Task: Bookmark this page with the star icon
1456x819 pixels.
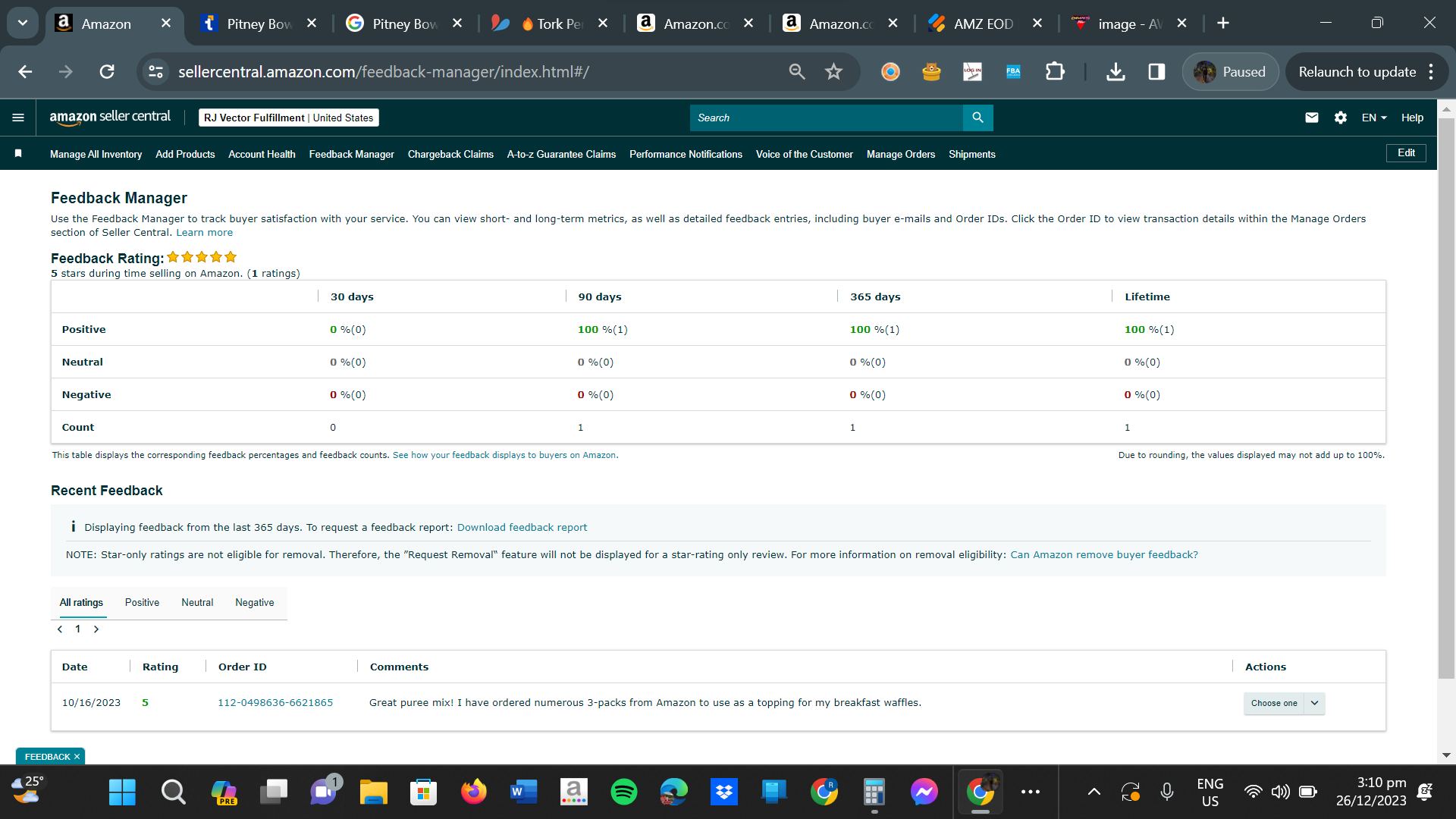Action: point(833,72)
